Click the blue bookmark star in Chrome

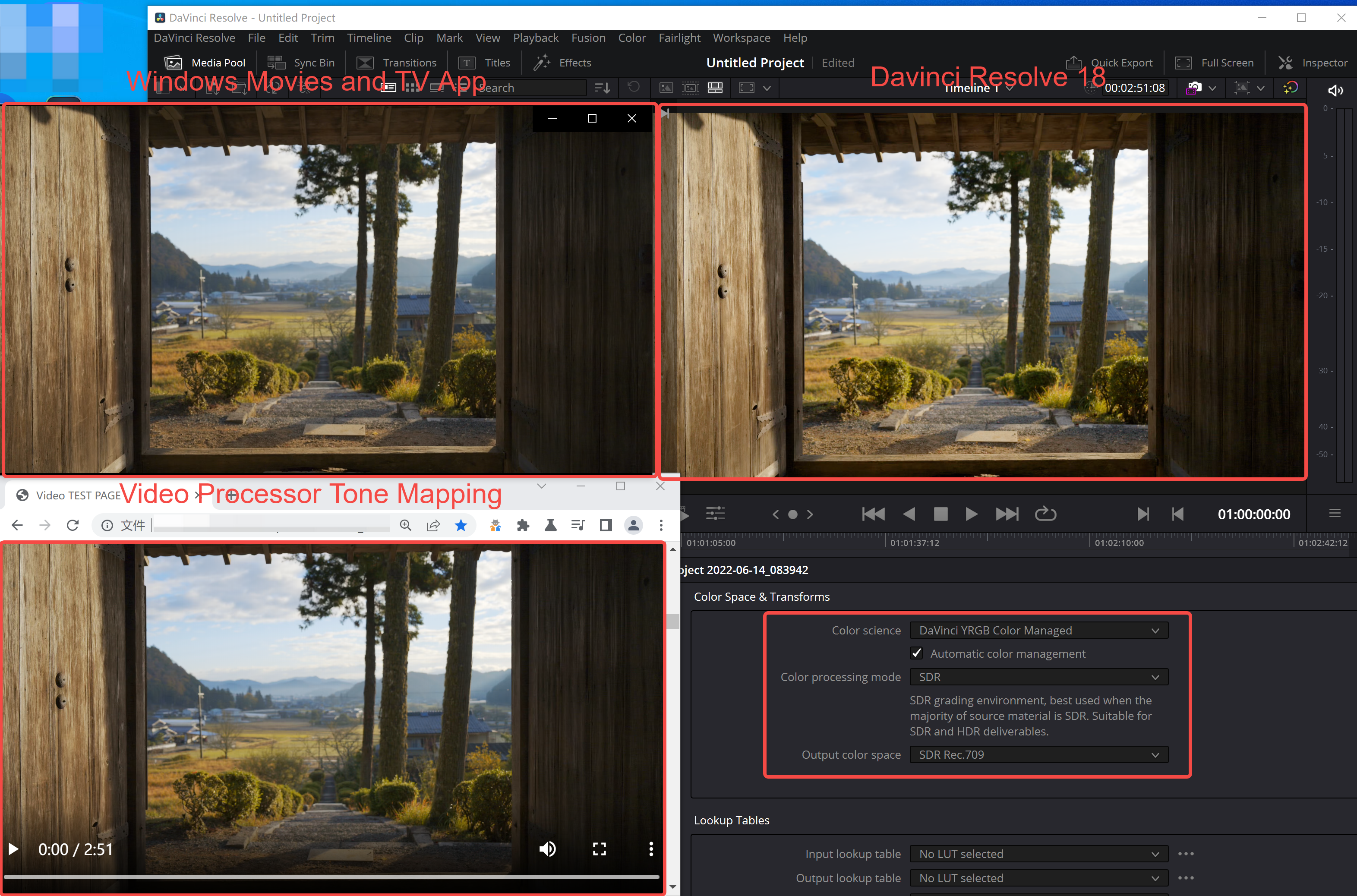(x=461, y=525)
